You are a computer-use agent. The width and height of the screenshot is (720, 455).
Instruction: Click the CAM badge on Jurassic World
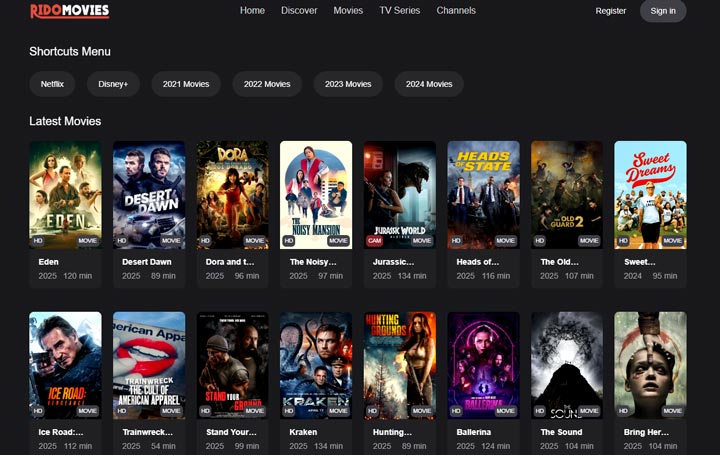pyautogui.click(x=375, y=241)
